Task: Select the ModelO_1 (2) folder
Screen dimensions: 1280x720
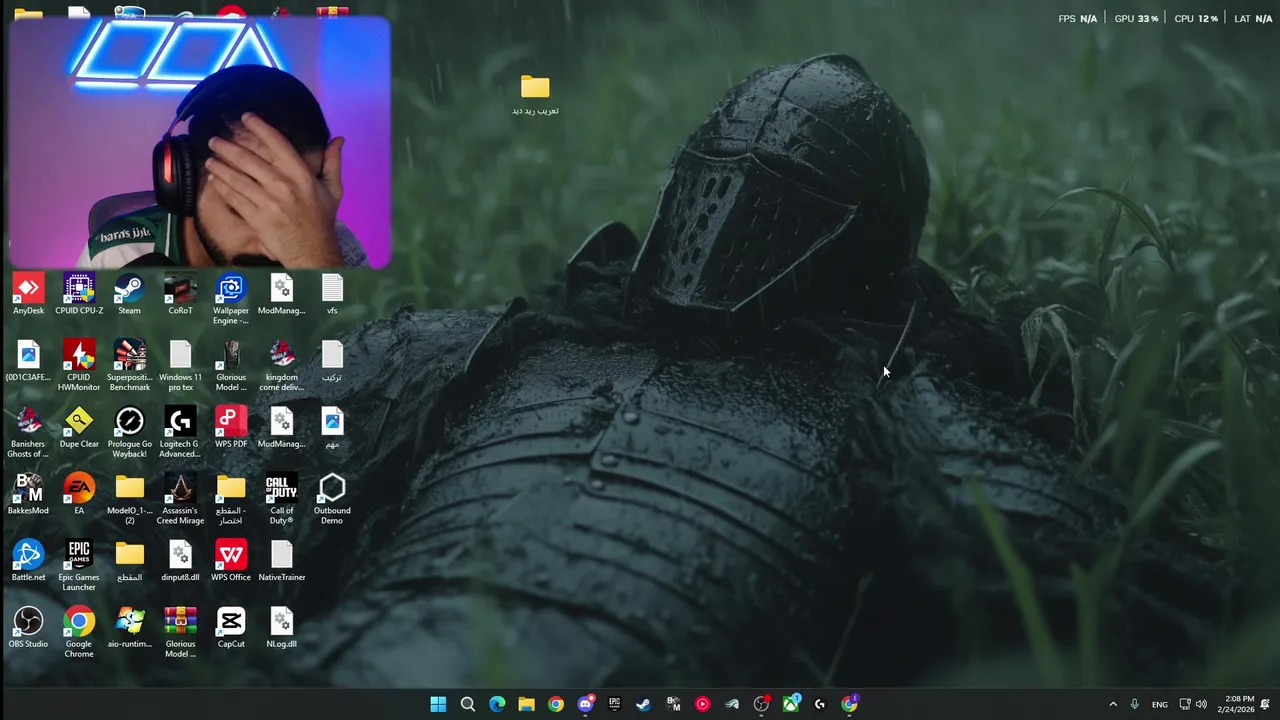Action: (129, 500)
